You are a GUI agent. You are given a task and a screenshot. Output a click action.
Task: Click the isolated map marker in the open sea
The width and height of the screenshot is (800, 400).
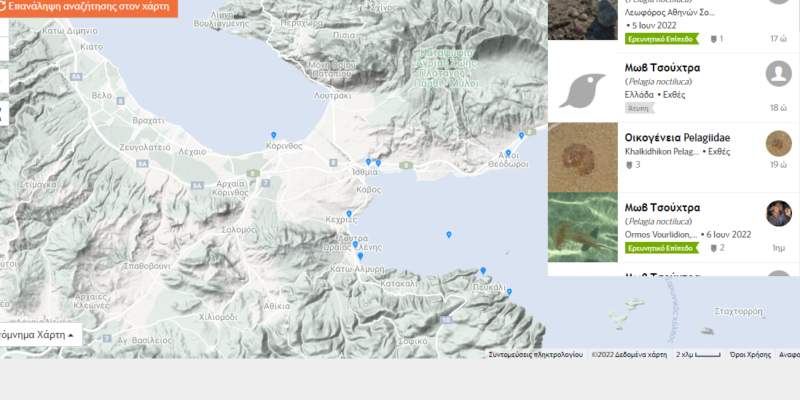click(448, 234)
